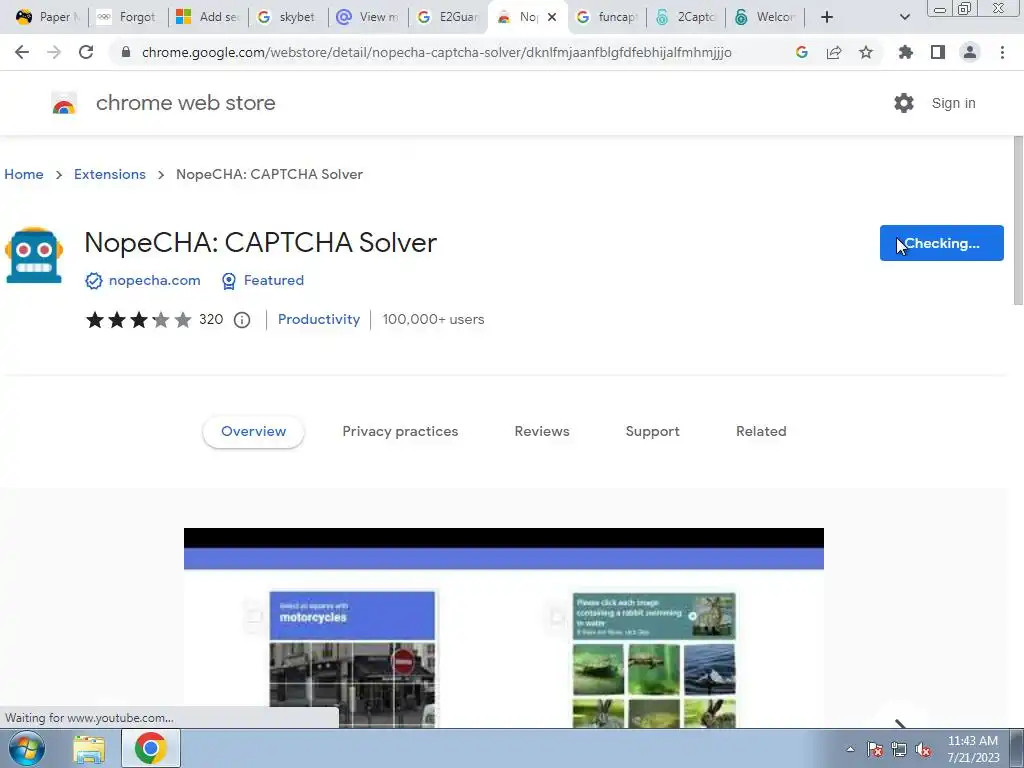Switch to the Paper tab
The width and height of the screenshot is (1024, 768).
pos(48,17)
